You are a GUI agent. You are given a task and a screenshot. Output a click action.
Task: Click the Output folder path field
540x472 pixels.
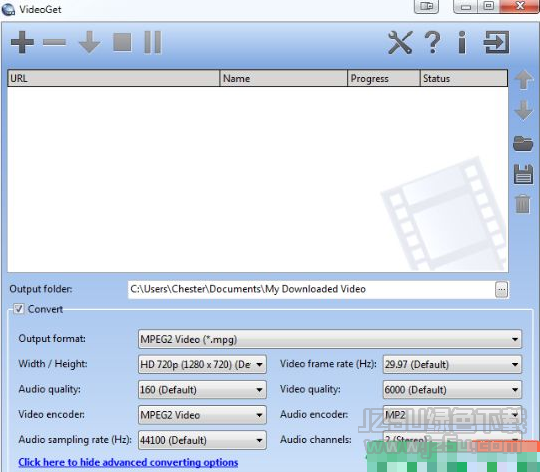tap(311, 290)
